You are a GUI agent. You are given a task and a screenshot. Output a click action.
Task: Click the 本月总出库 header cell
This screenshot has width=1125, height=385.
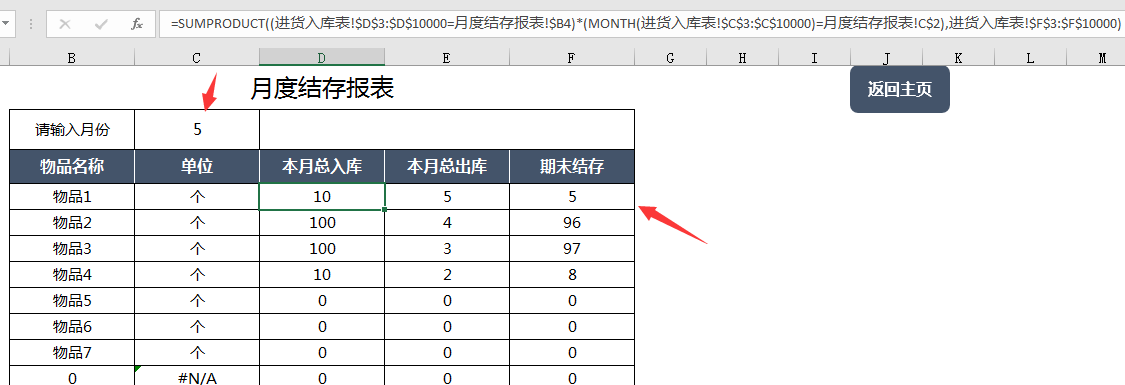point(447,167)
